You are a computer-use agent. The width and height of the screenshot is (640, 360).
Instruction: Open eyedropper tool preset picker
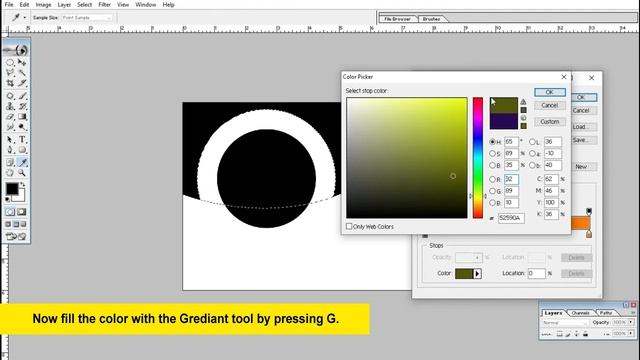[x=24, y=18]
